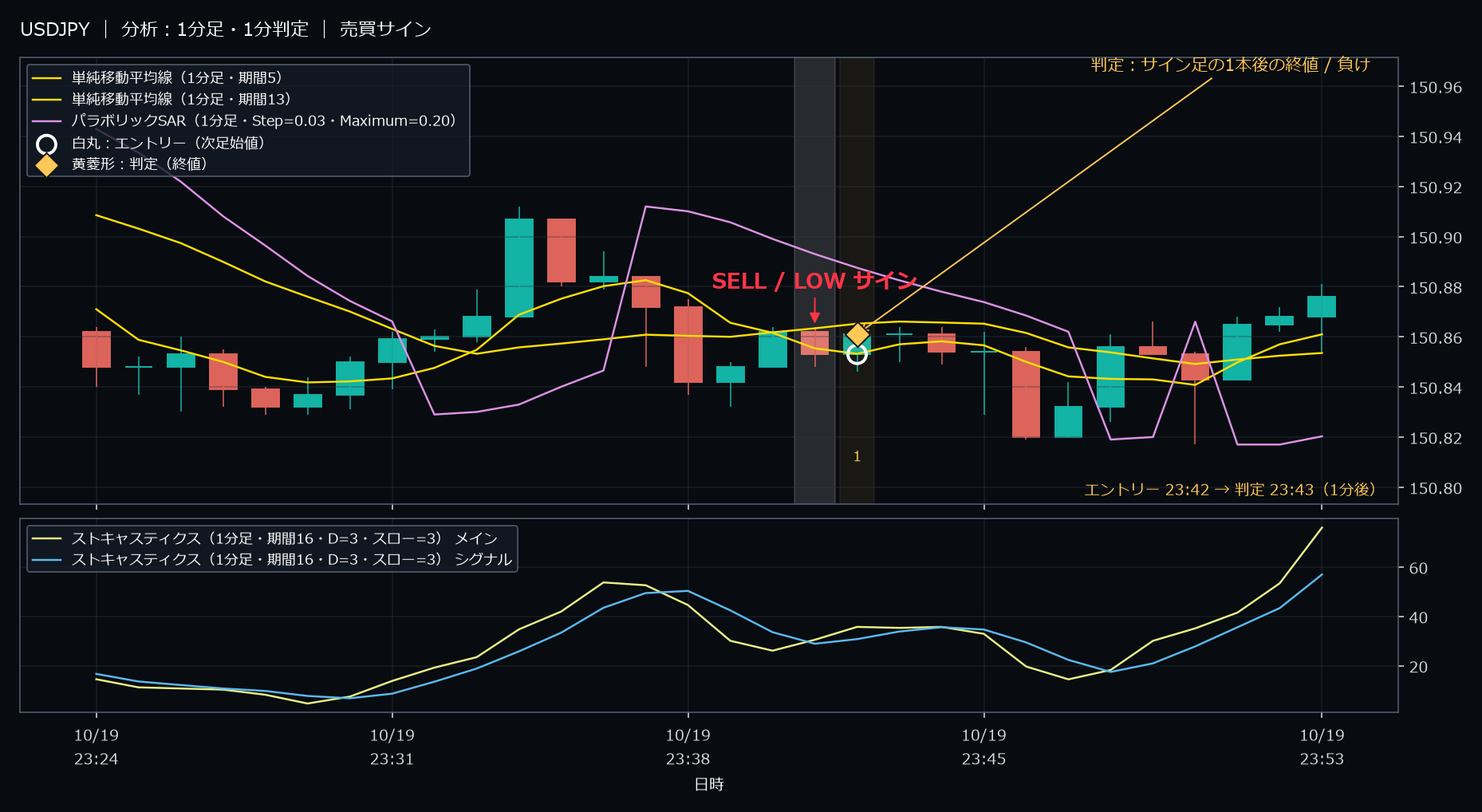This screenshot has width=1482, height=812.
Task: Click the 23:38 time axis label
Action: click(x=688, y=759)
